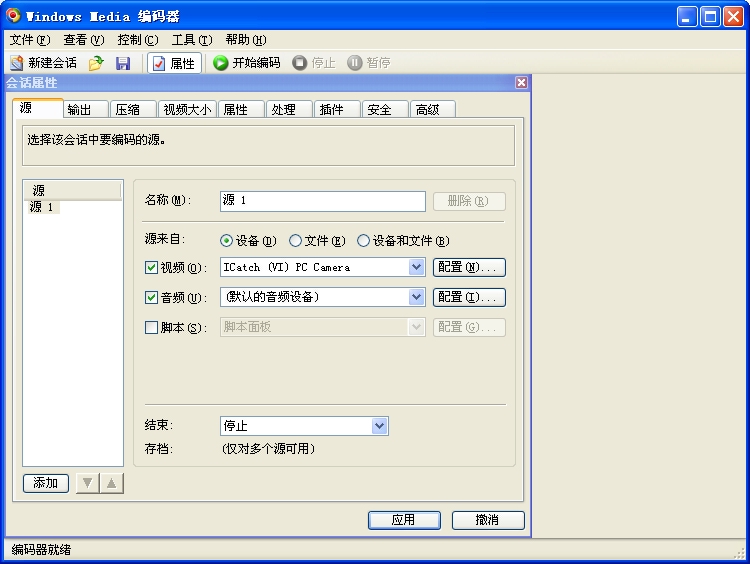Viewport: 750px width, 564px height.
Task: Uncheck the 音频(U) checkbox
Action: point(151,298)
